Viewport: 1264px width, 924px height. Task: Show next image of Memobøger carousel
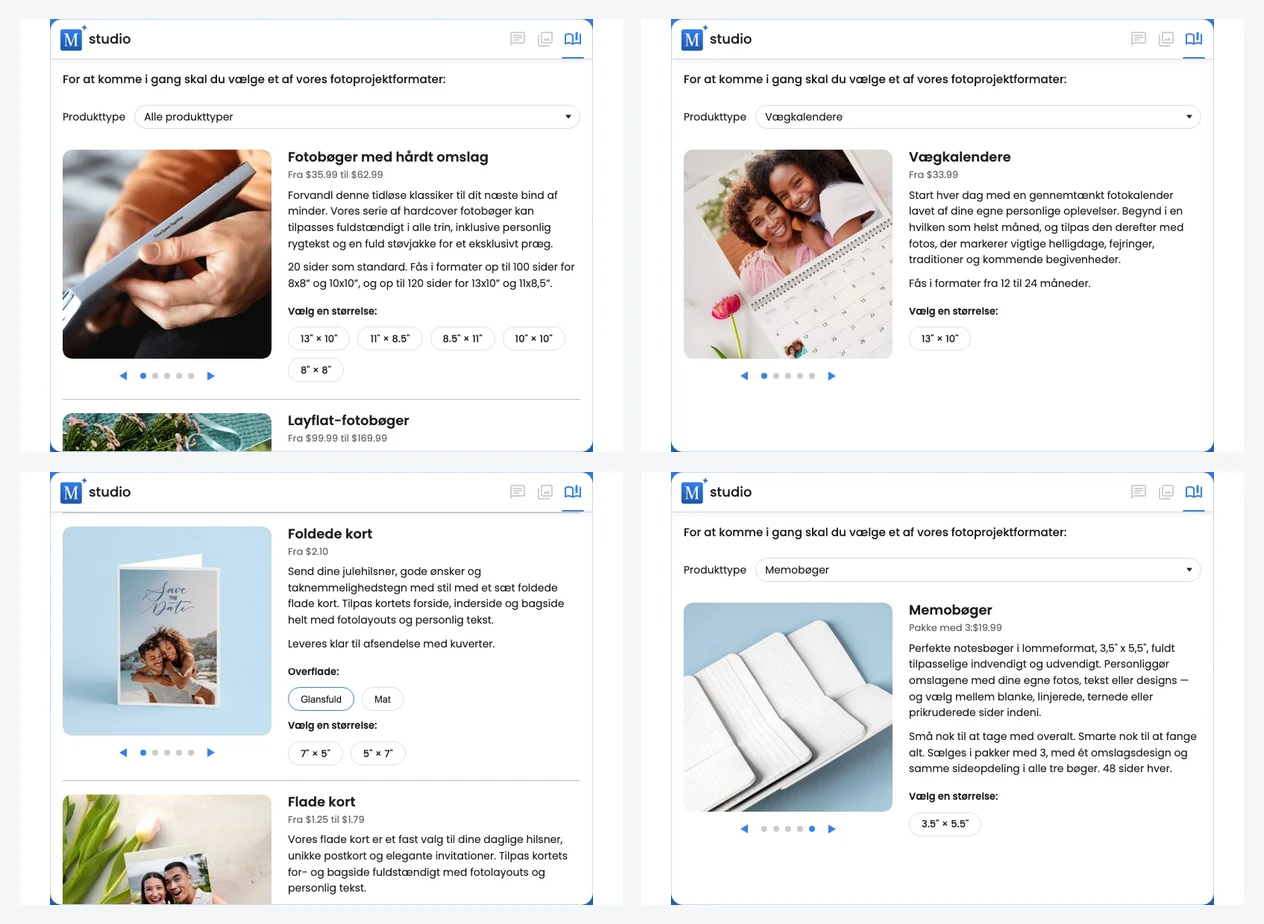[832, 829]
